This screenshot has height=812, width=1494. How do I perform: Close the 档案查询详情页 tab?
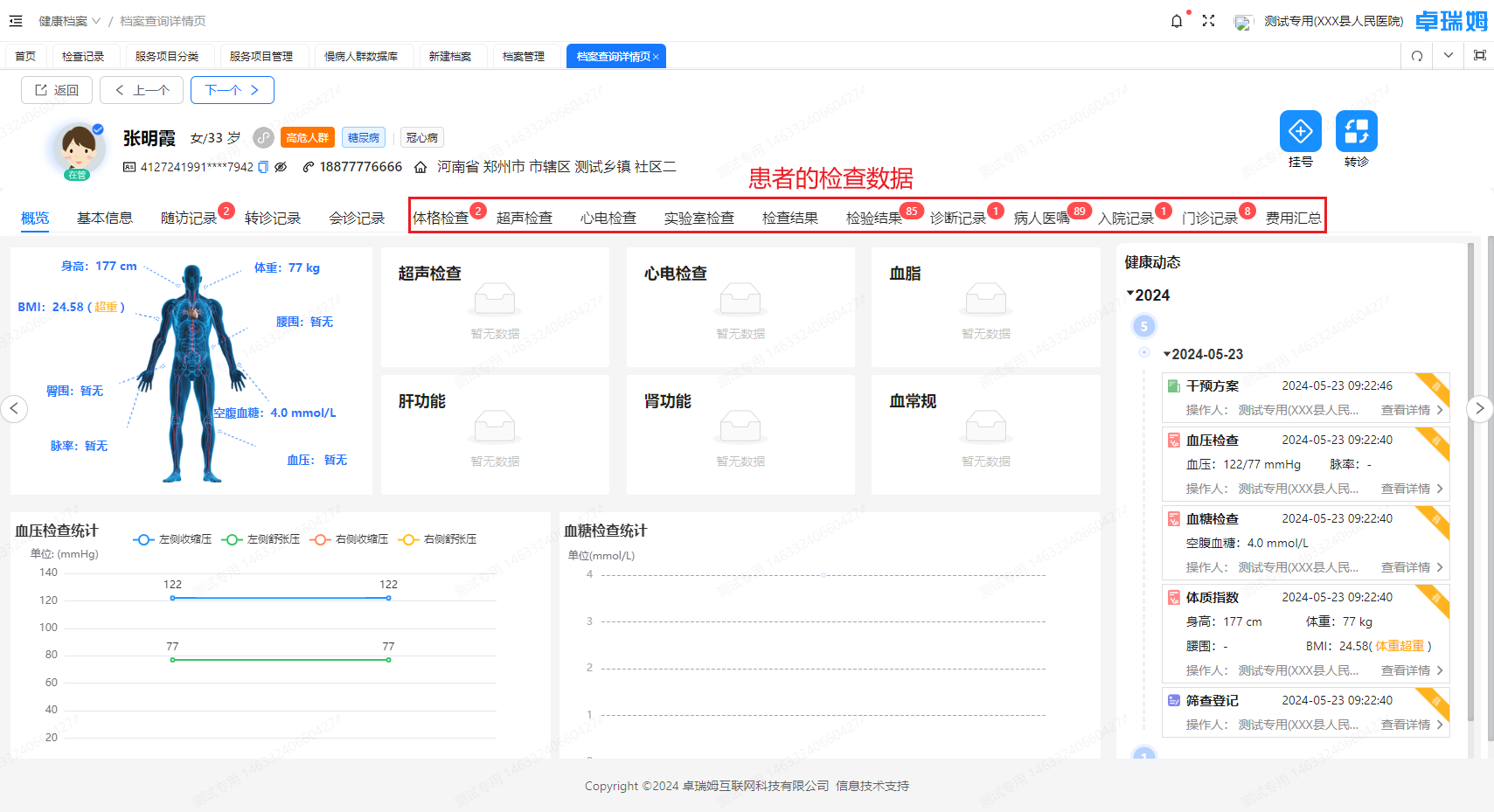(x=656, y=57)
